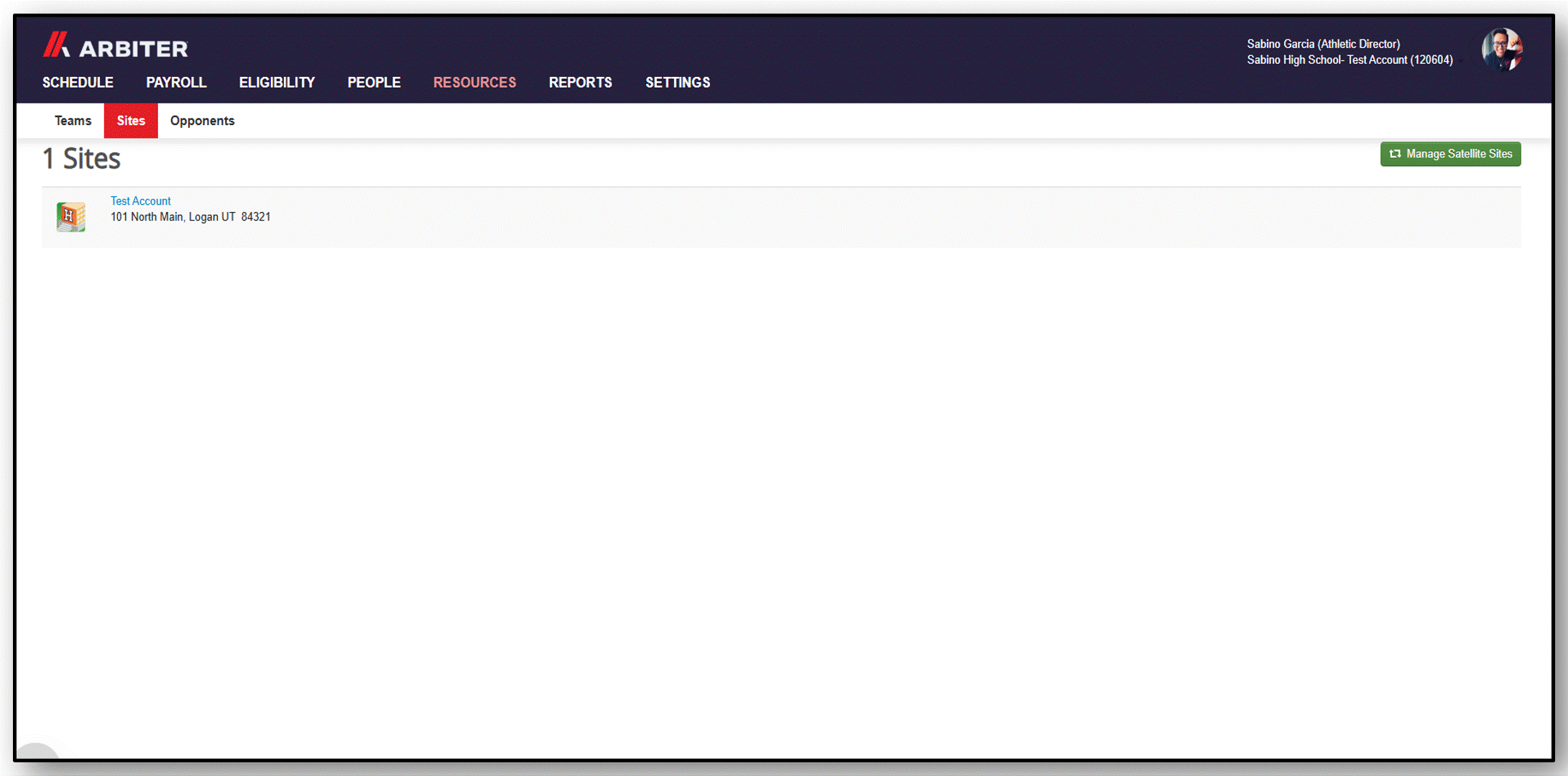1568x776 pixels.
Task: Open the RESOURCES menu
Action: point(474,83)
